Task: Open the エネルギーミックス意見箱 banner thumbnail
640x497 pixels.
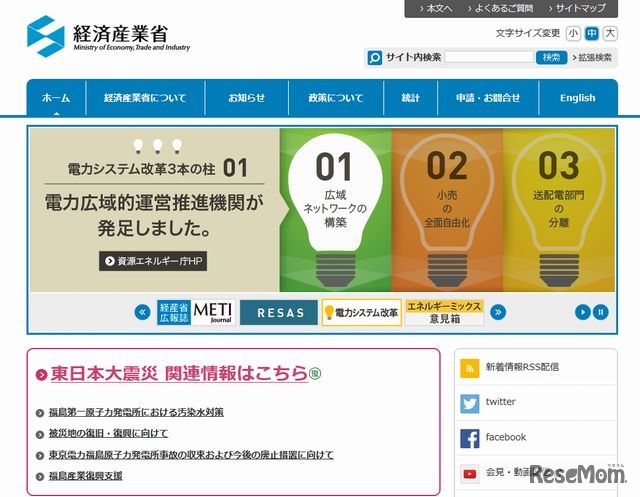Action: coord(444,313)
